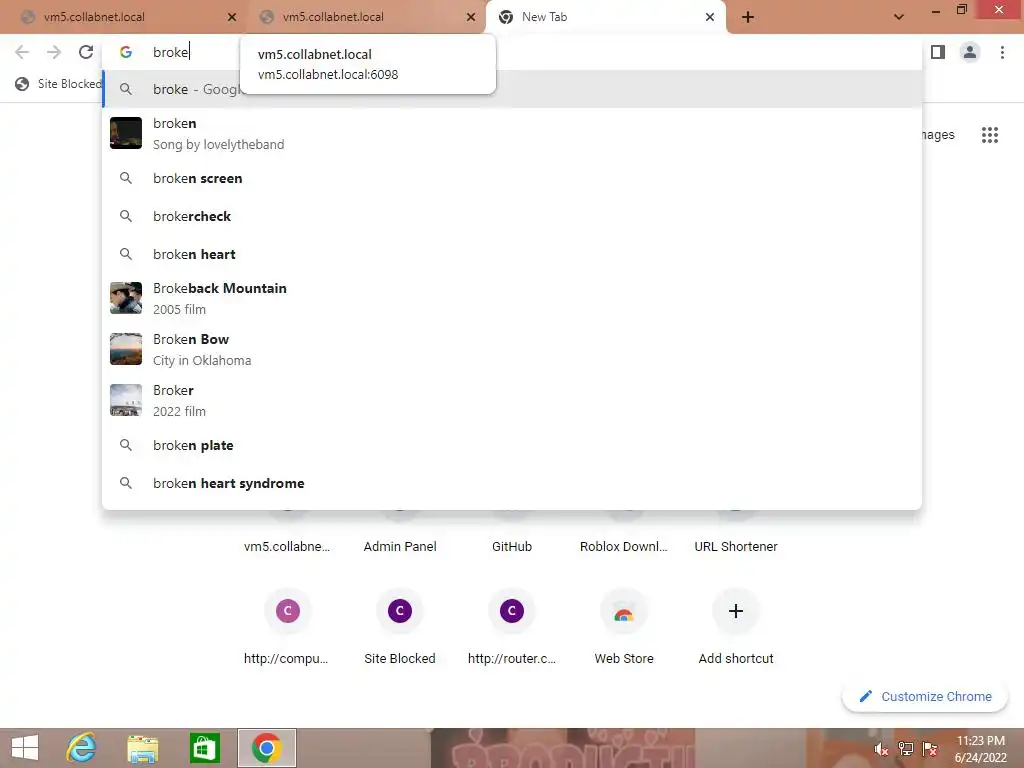Open the profile avatar icon
This screenshot has height=768, width=1024.
tap(970, 52)
